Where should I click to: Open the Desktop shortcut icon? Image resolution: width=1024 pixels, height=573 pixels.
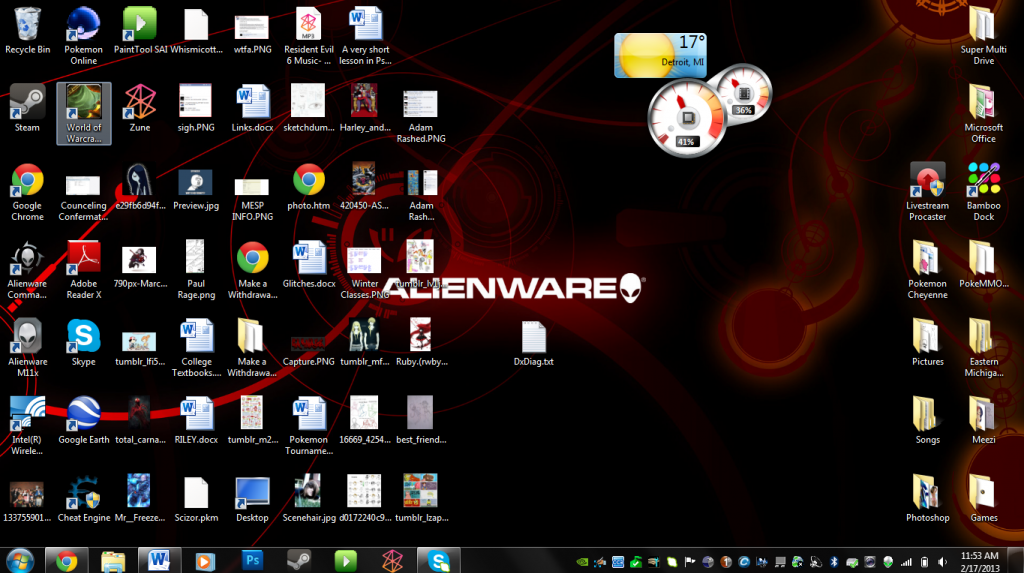pyautogui.click(x=252, y=499)
